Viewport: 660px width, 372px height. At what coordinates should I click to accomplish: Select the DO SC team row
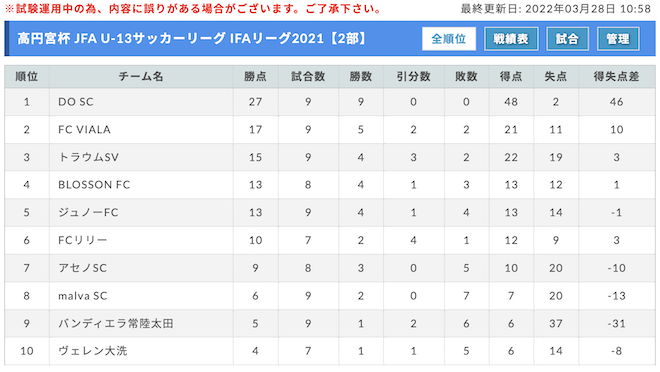pos(330,102)
